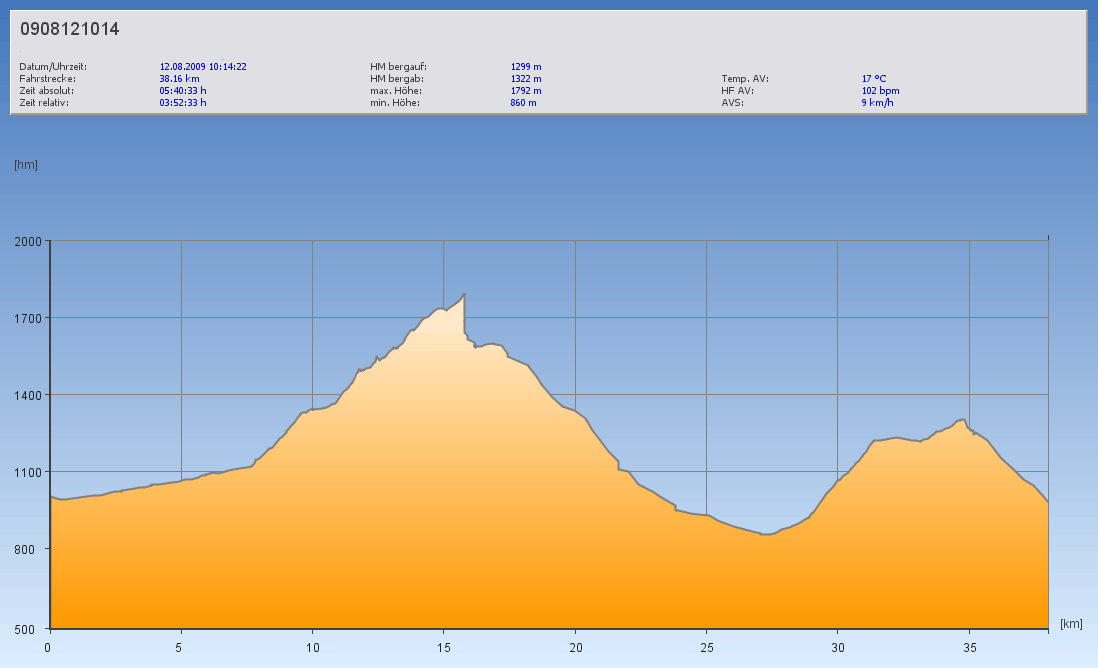Select the max. Höhe value 1792 m

(x=526, y=91)
